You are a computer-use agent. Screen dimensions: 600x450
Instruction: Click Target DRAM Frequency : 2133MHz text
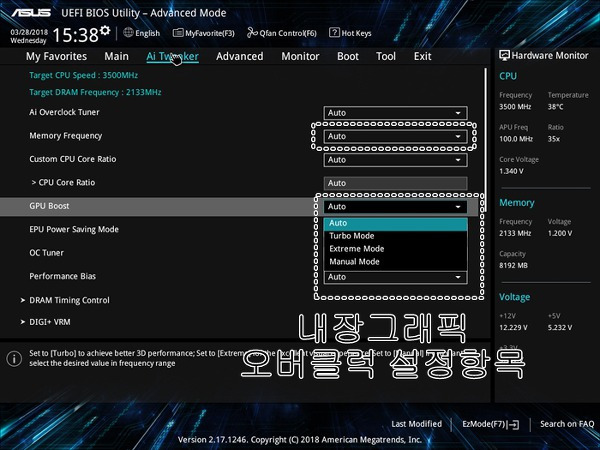pyautogui.click(x=95, y=92)
